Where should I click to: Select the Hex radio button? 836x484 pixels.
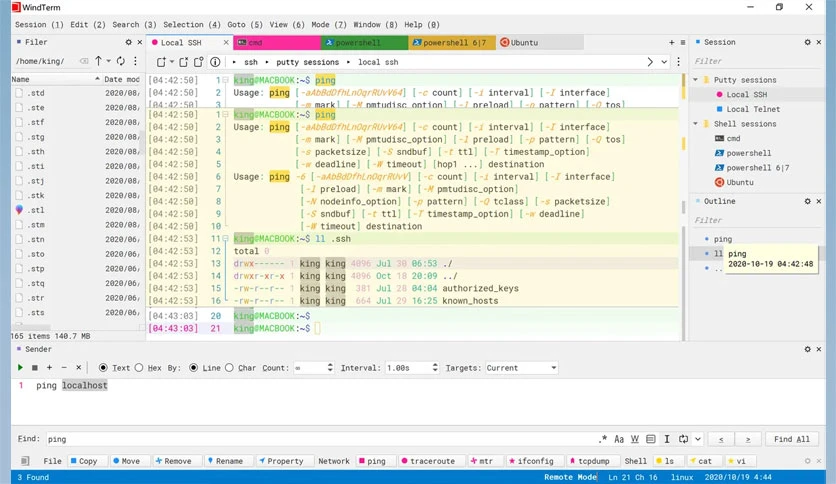click(139, 368)
